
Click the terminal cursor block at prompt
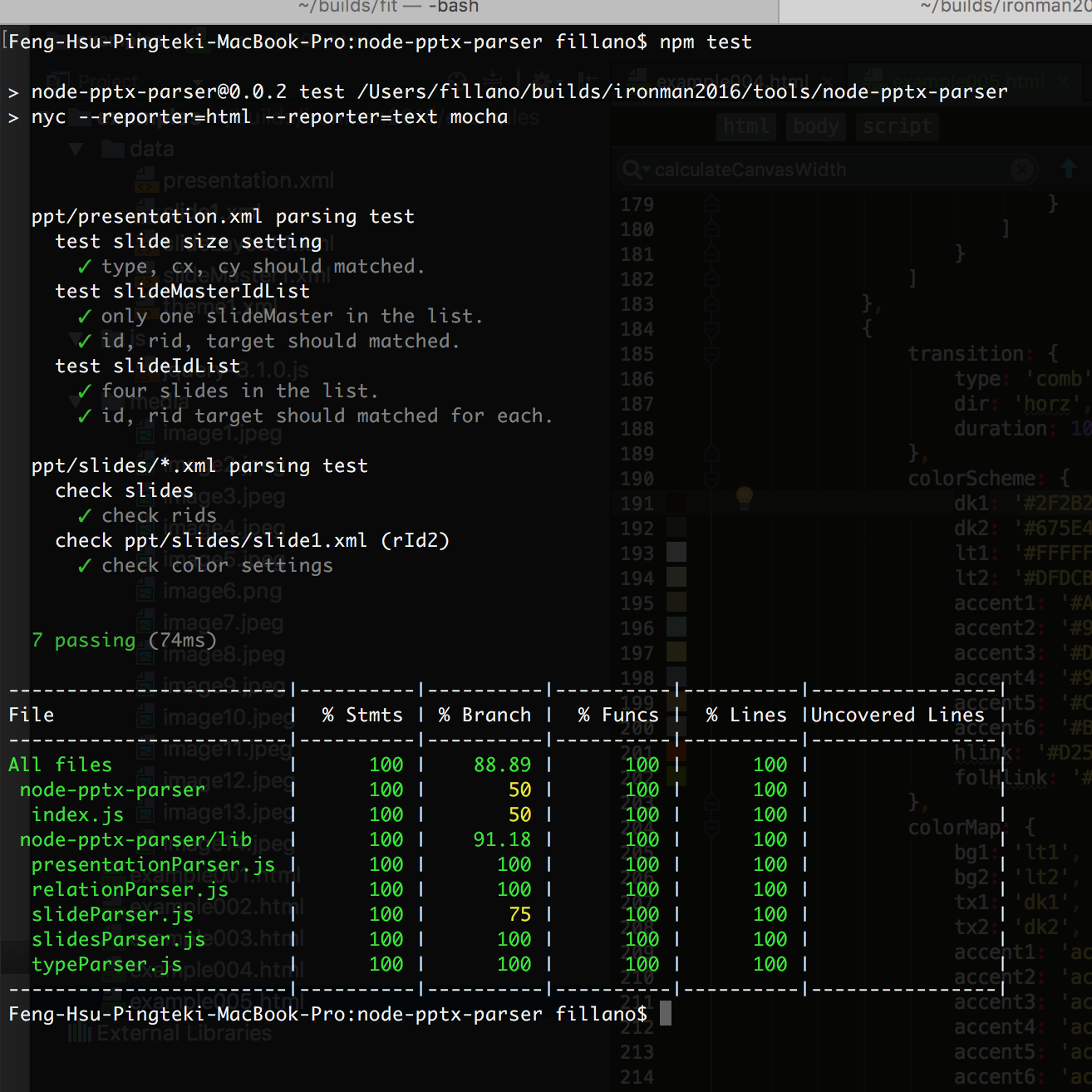coord(665,1014)
